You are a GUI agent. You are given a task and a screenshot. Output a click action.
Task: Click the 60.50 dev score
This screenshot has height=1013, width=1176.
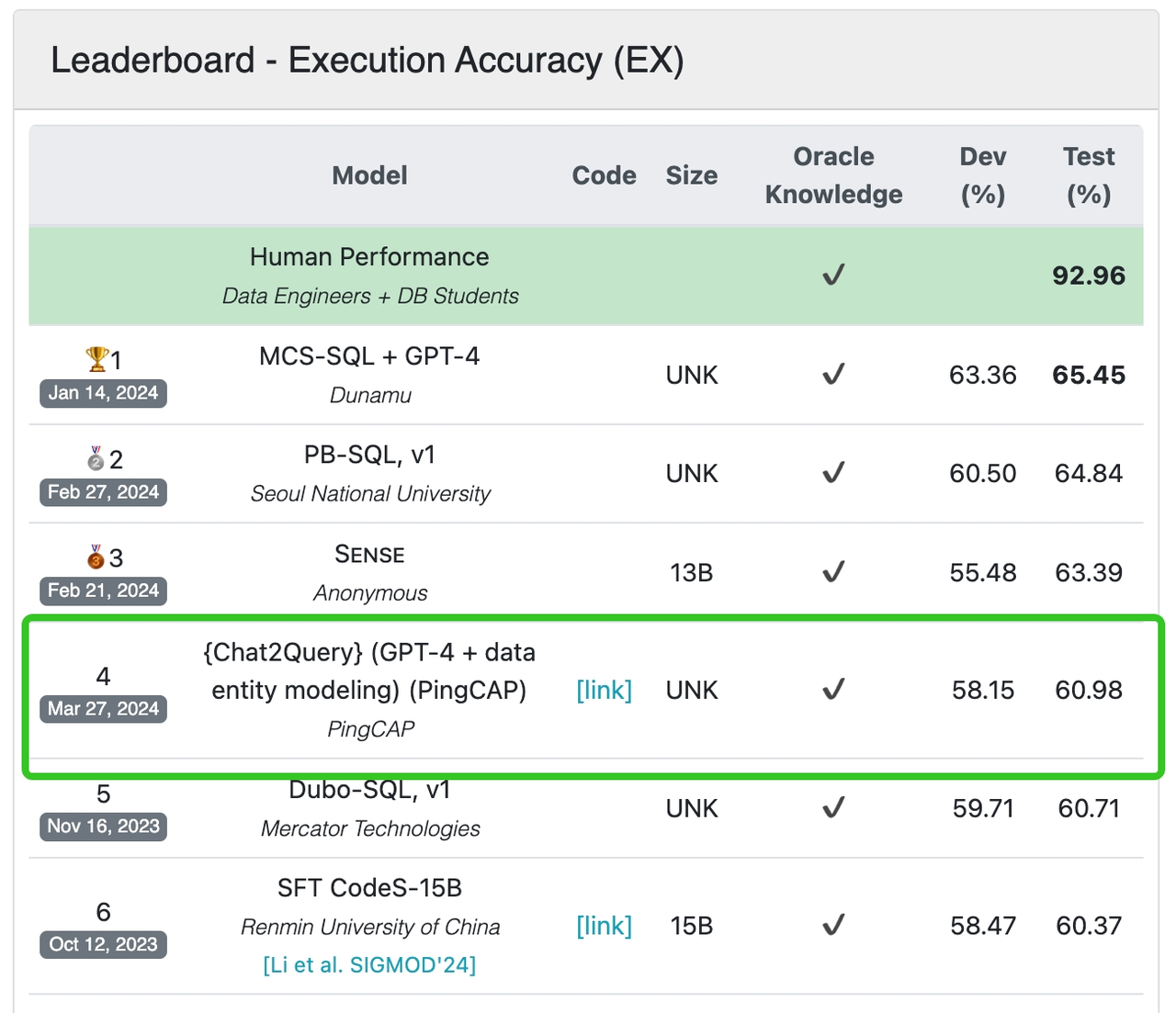983,473
